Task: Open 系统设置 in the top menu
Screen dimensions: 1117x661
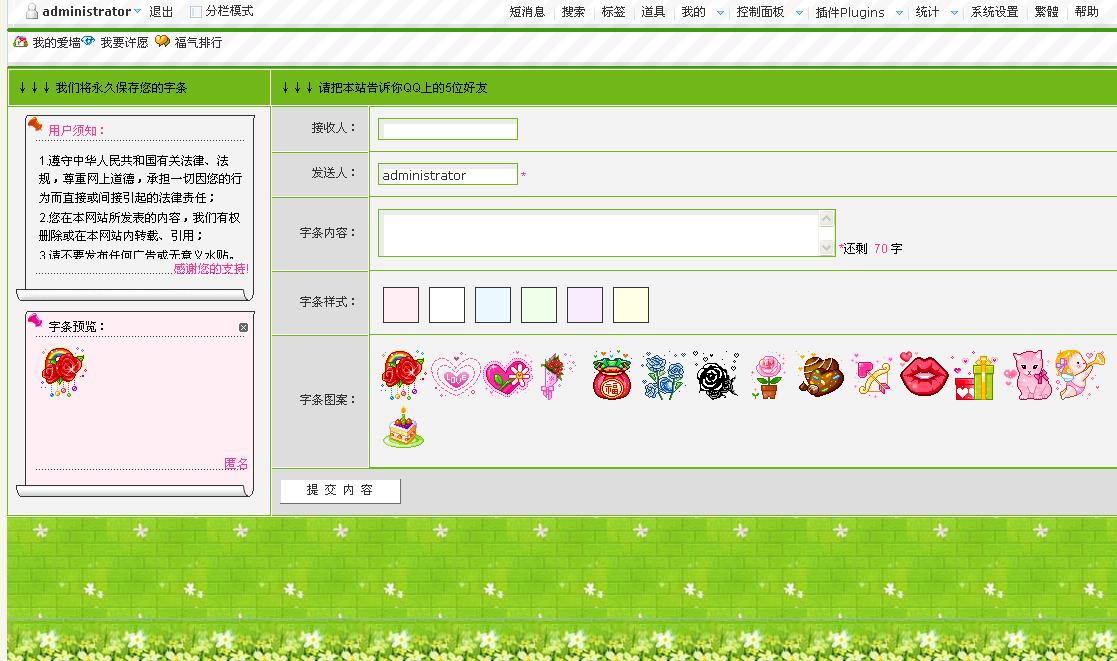Action: (994, 12)
